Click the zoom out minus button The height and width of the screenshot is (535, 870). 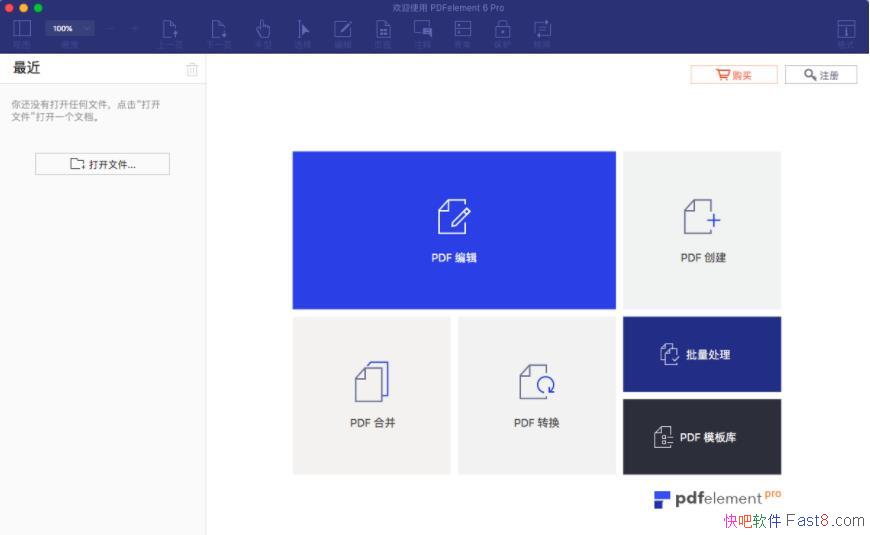109,28
